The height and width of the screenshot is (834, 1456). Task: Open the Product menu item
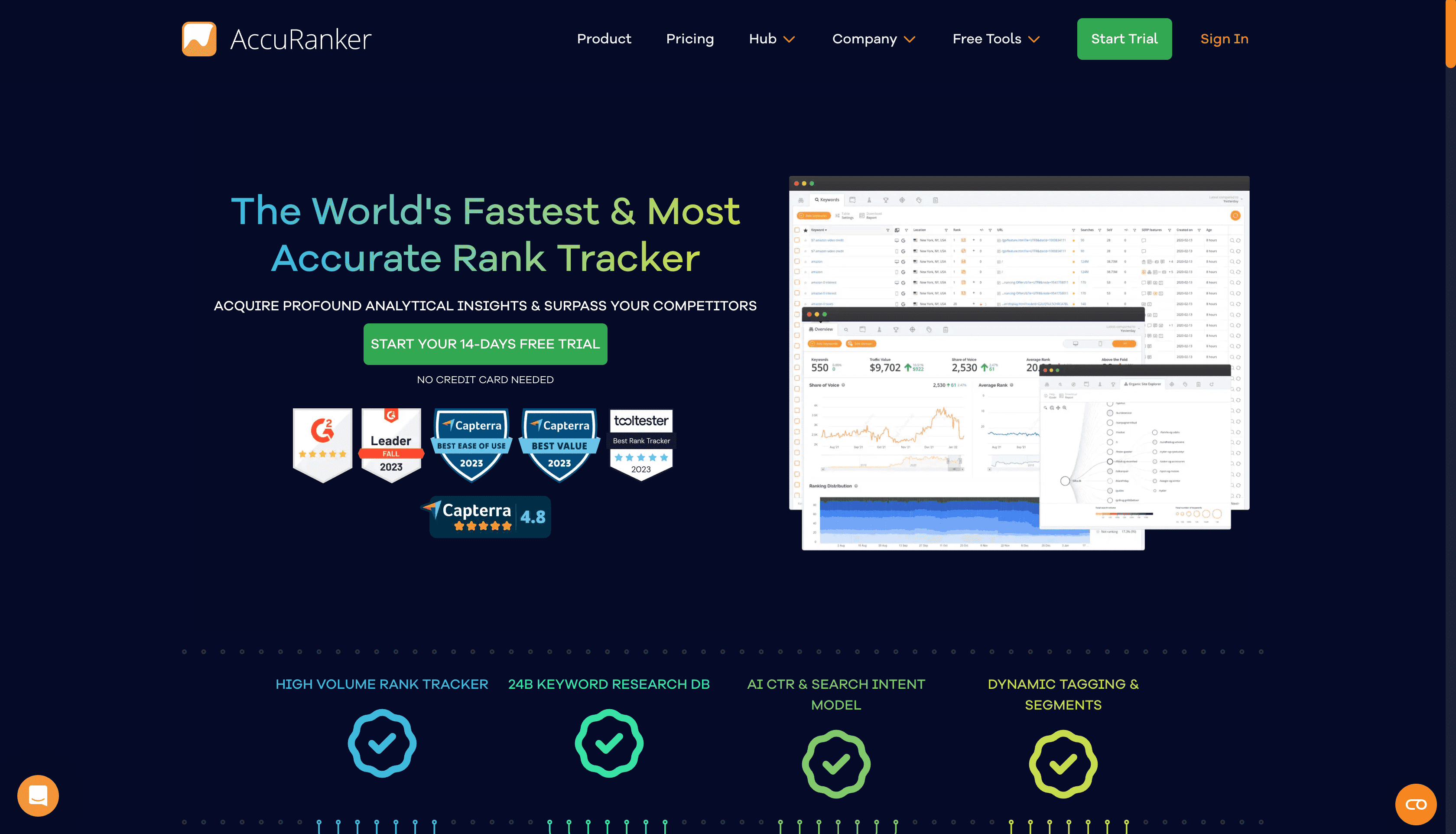[x=604, y=39]
